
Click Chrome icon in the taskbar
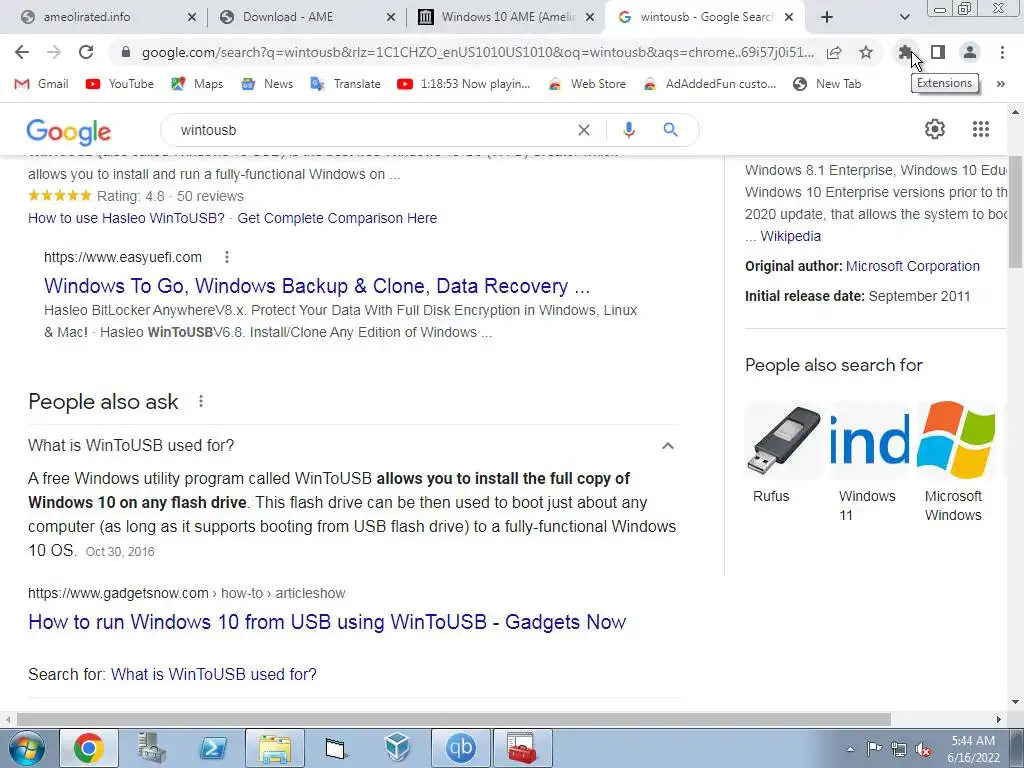[x=89, y=748]
